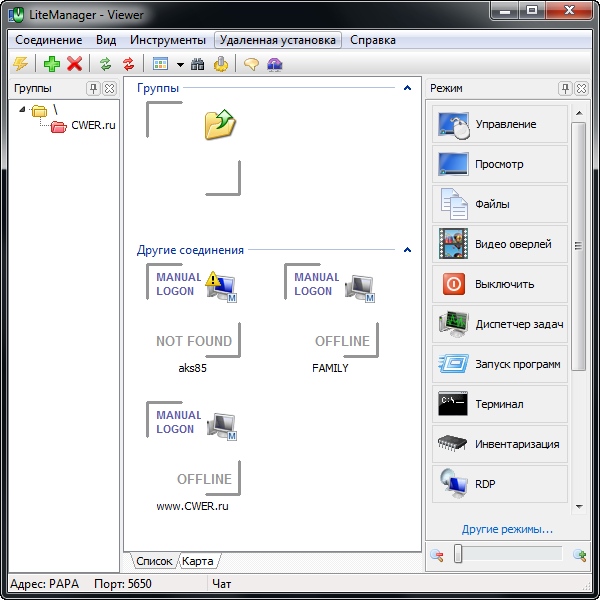This screenshot has height=600, width=600.
Task: Click zoom in magnifier beside the slider
Action: click(x=579, y=554)
